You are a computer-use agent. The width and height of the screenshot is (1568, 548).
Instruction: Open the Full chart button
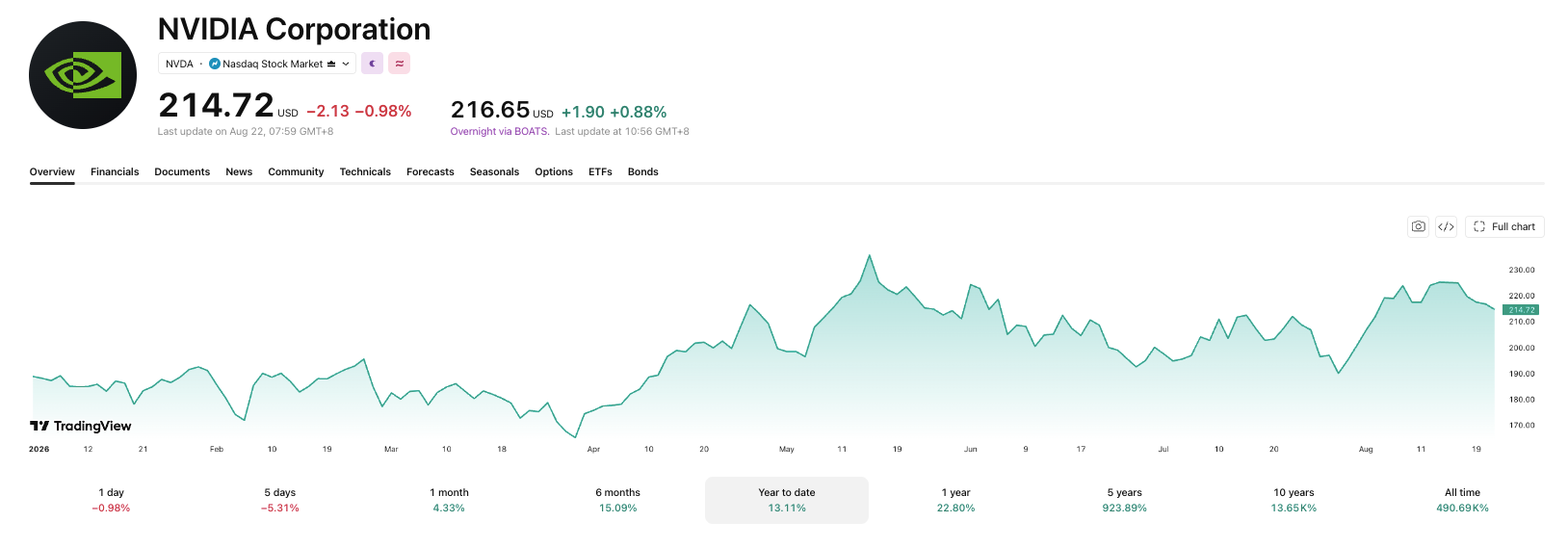point(1504,226)
